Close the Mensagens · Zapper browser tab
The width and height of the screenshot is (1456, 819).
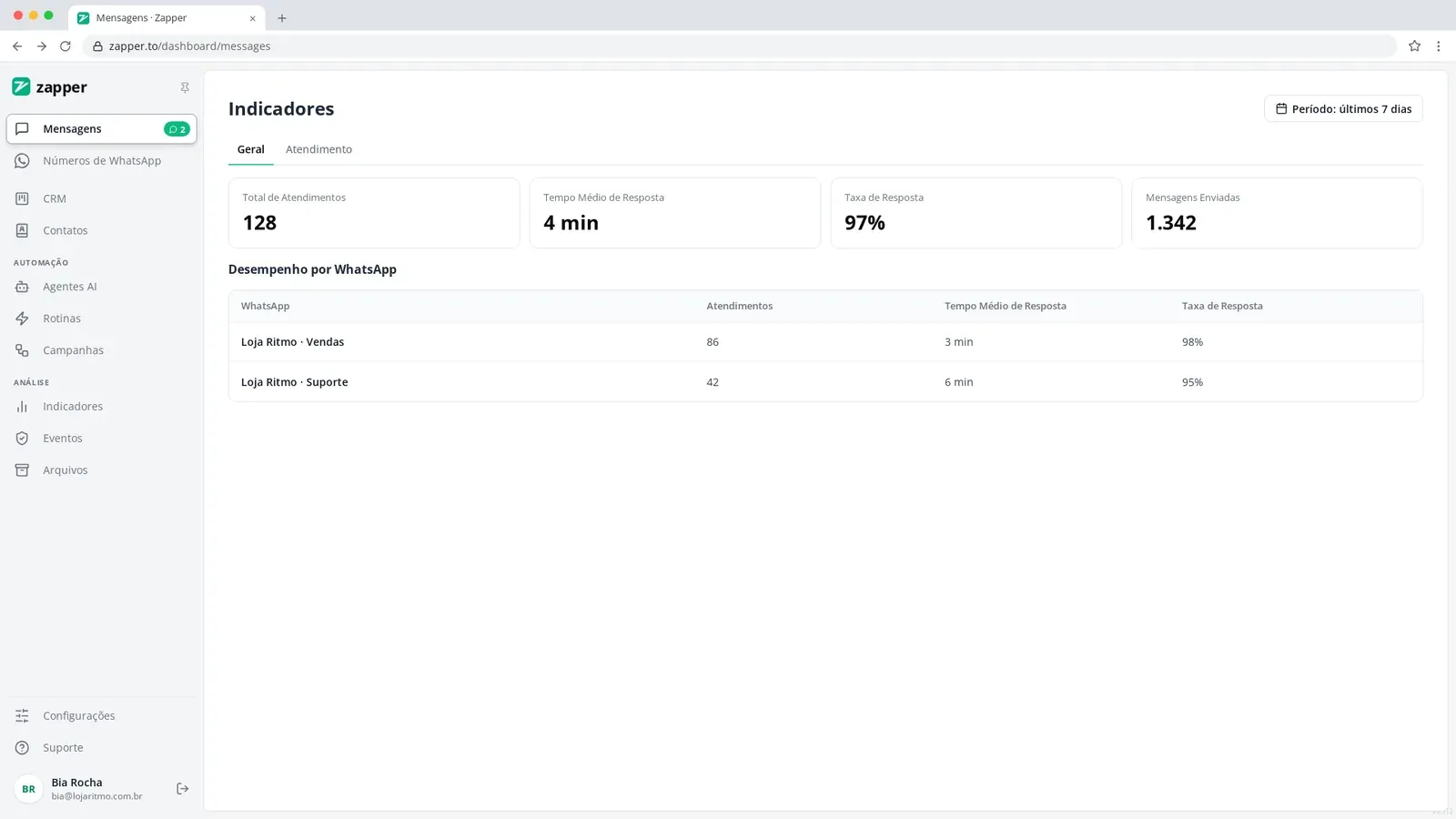tap(253, 18)
